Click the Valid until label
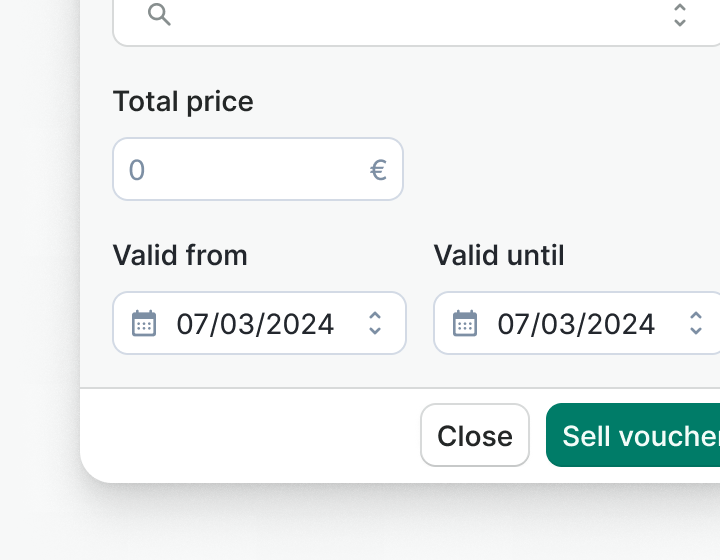This screenshot has height=560, width=720. point(499,256)
